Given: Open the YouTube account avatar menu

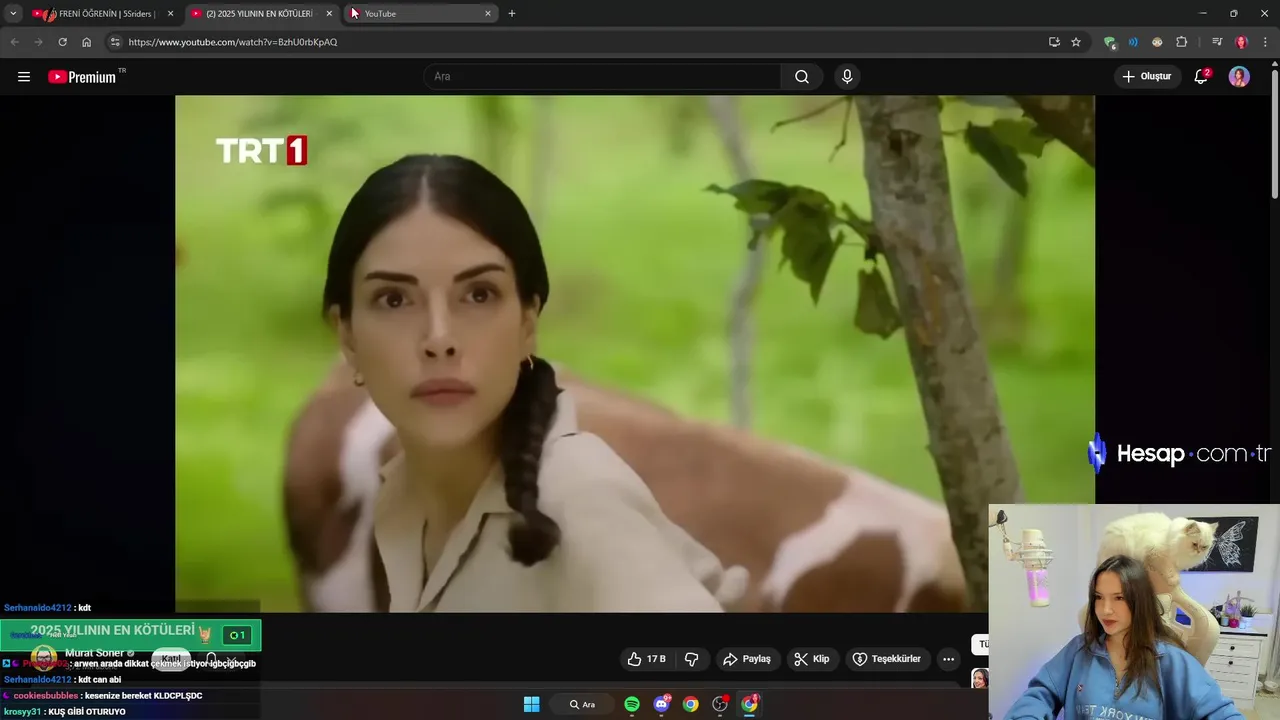Looking at the screenshot, I should [x=1239, y=77].
